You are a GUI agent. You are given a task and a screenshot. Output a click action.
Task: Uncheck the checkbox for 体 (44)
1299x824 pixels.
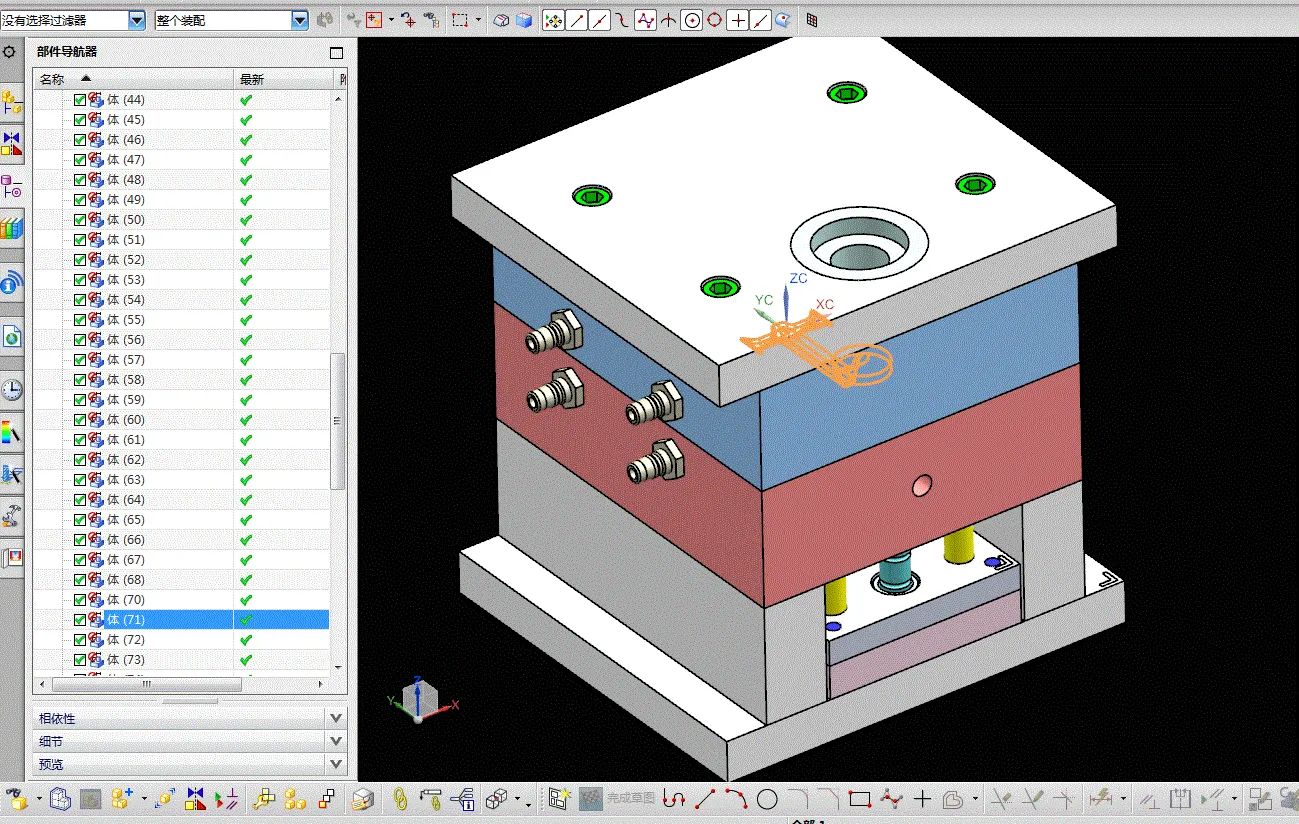tap(80, 100)
